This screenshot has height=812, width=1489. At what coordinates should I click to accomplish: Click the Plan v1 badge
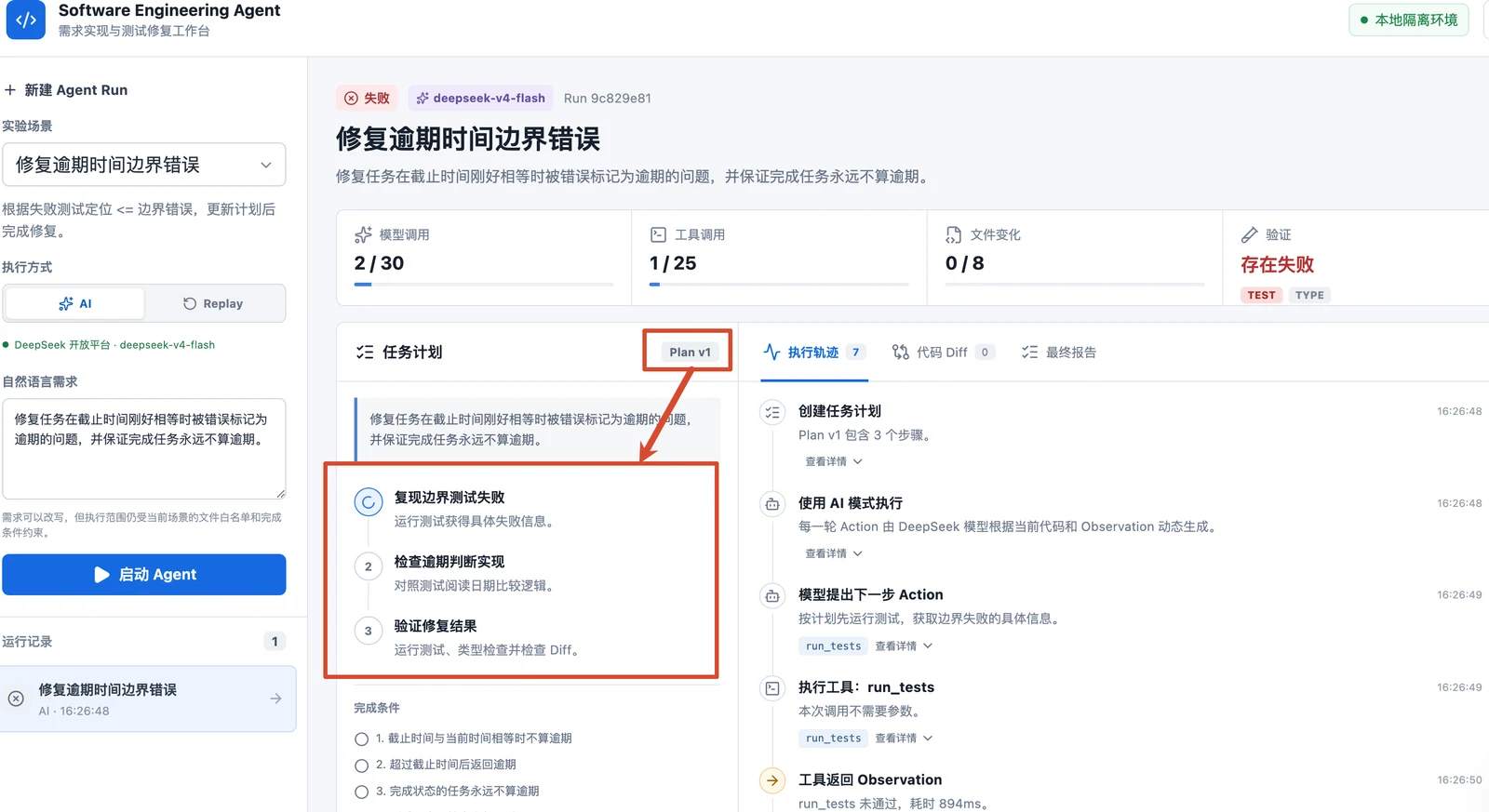690,352
